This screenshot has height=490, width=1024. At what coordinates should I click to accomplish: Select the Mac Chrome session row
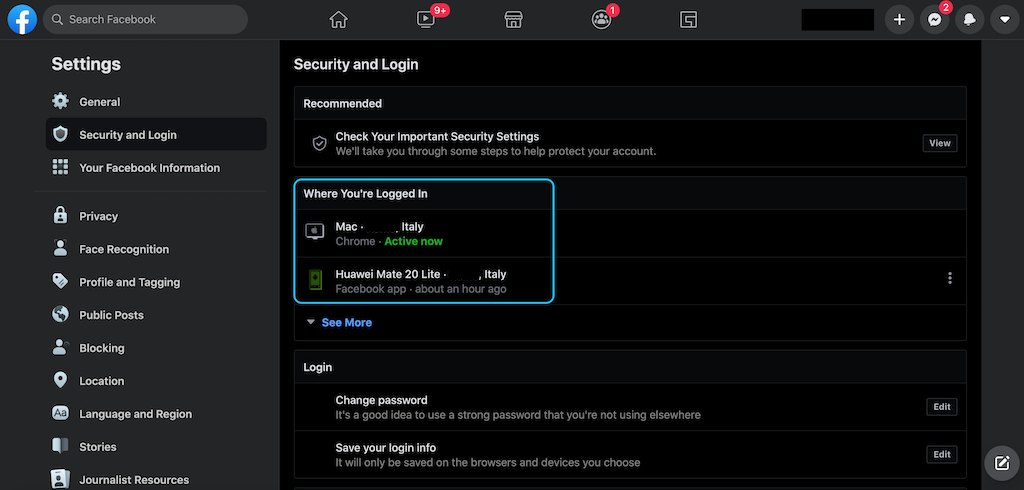[x=630, y=233]
